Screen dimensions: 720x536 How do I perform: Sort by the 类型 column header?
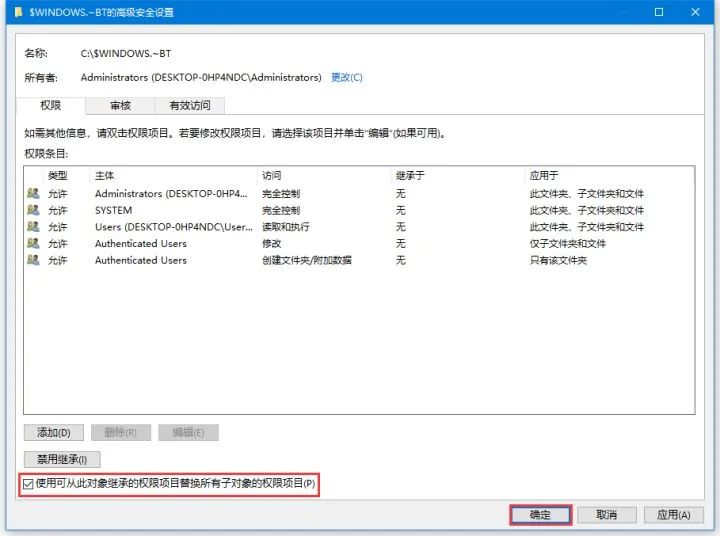pyautogui.click(x=58, y=175)
